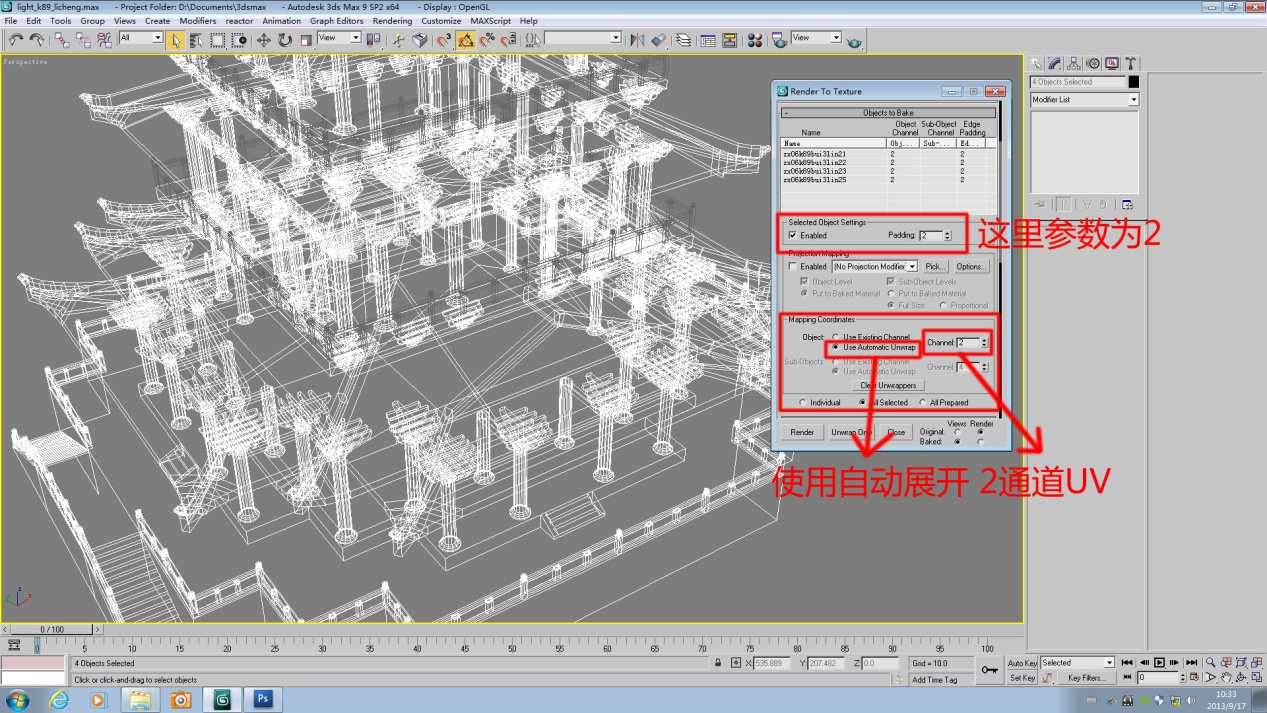
Task: Click the Align tool in the toolbar
Action: (658, 40)
